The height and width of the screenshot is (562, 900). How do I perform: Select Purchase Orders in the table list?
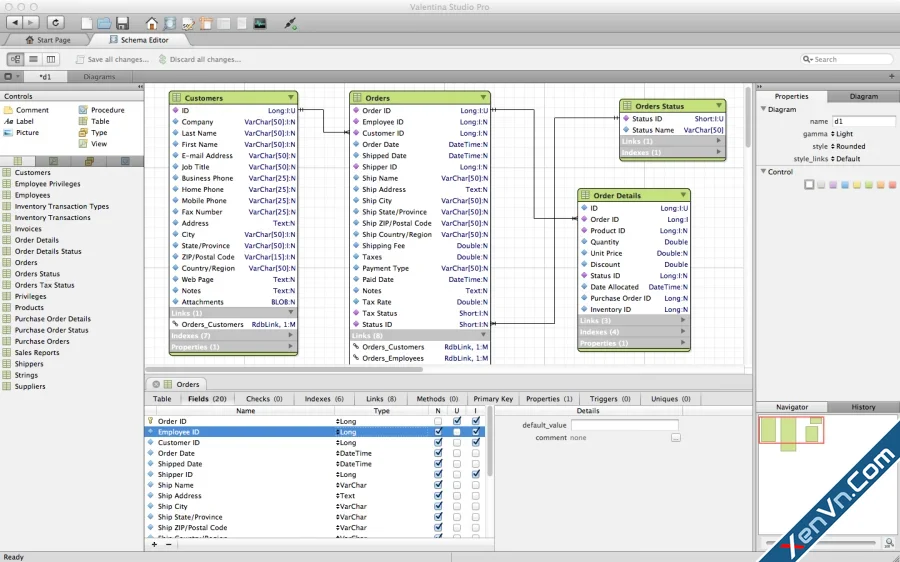42,341
